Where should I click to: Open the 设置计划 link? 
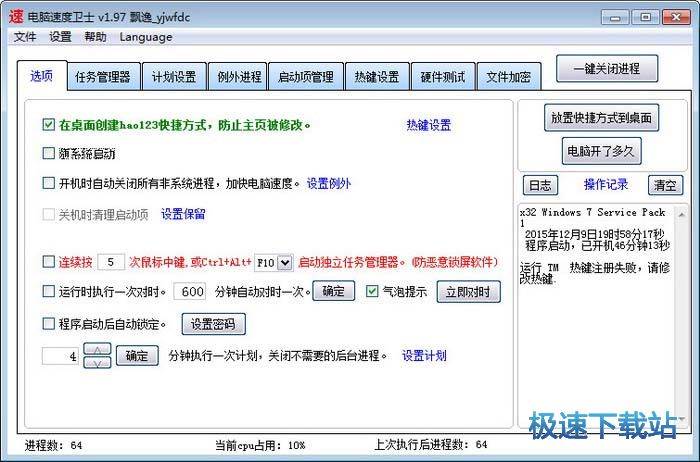[424, 356]
